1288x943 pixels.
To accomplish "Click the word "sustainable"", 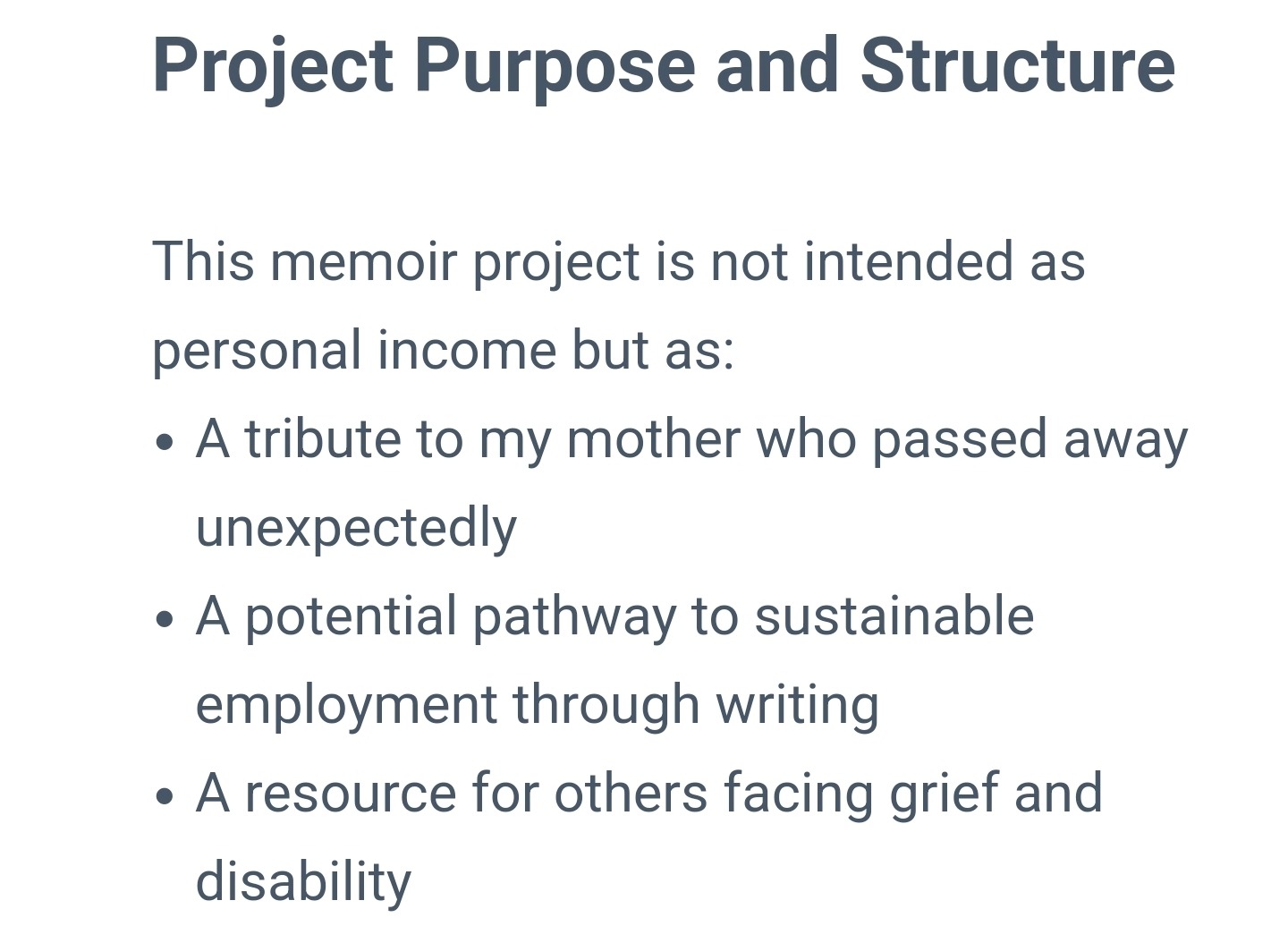I will coord(894,616).
